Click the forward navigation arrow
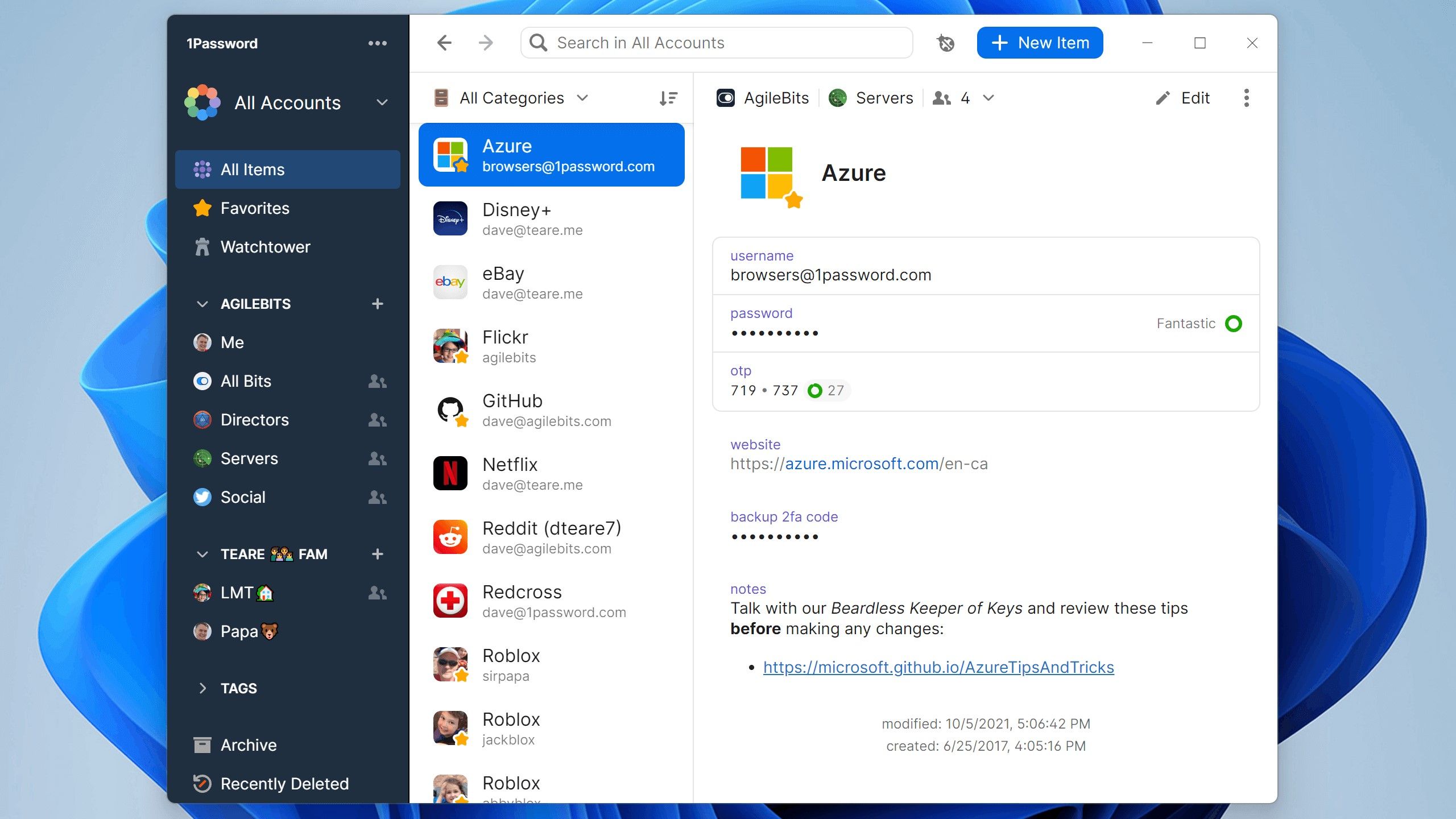This screenshot has width=1456, height=819. click(486, 43)
